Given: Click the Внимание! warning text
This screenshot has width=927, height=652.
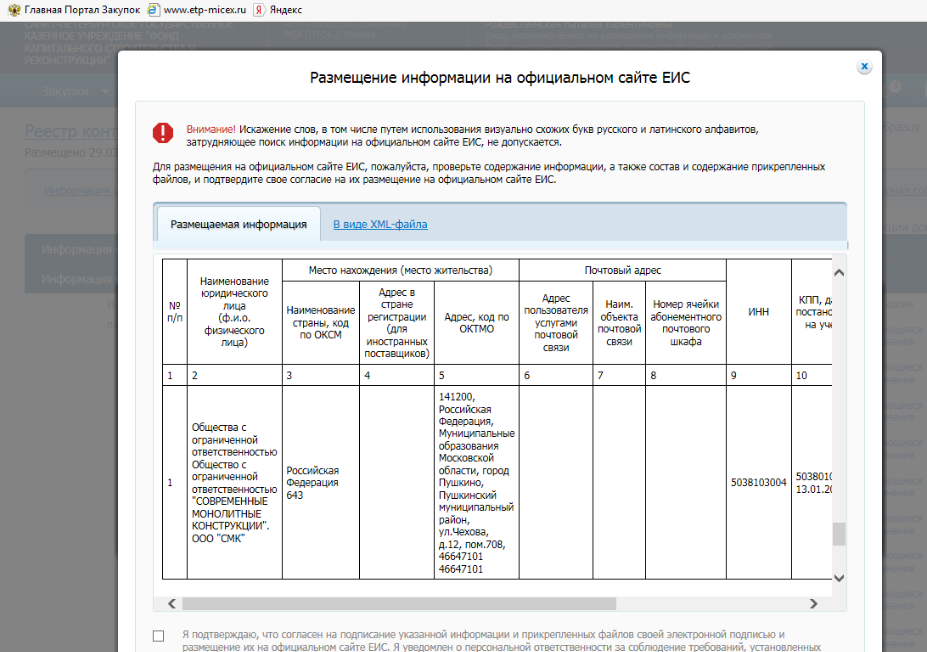Looking at the screenshot, I should click(210, 129).
